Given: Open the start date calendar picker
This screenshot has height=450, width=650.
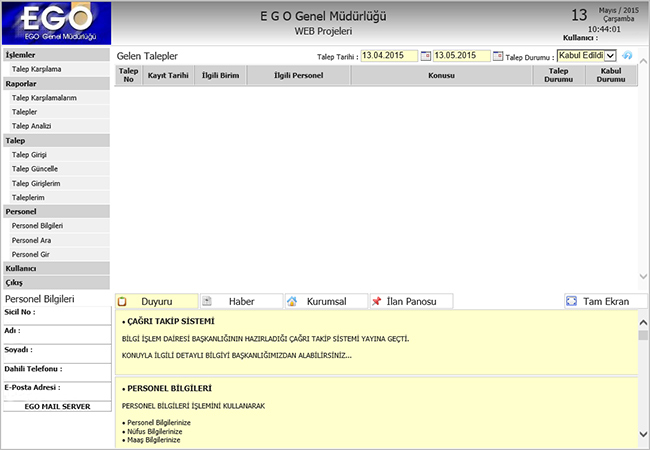Looking at the screenshot, I should [427, 57].
